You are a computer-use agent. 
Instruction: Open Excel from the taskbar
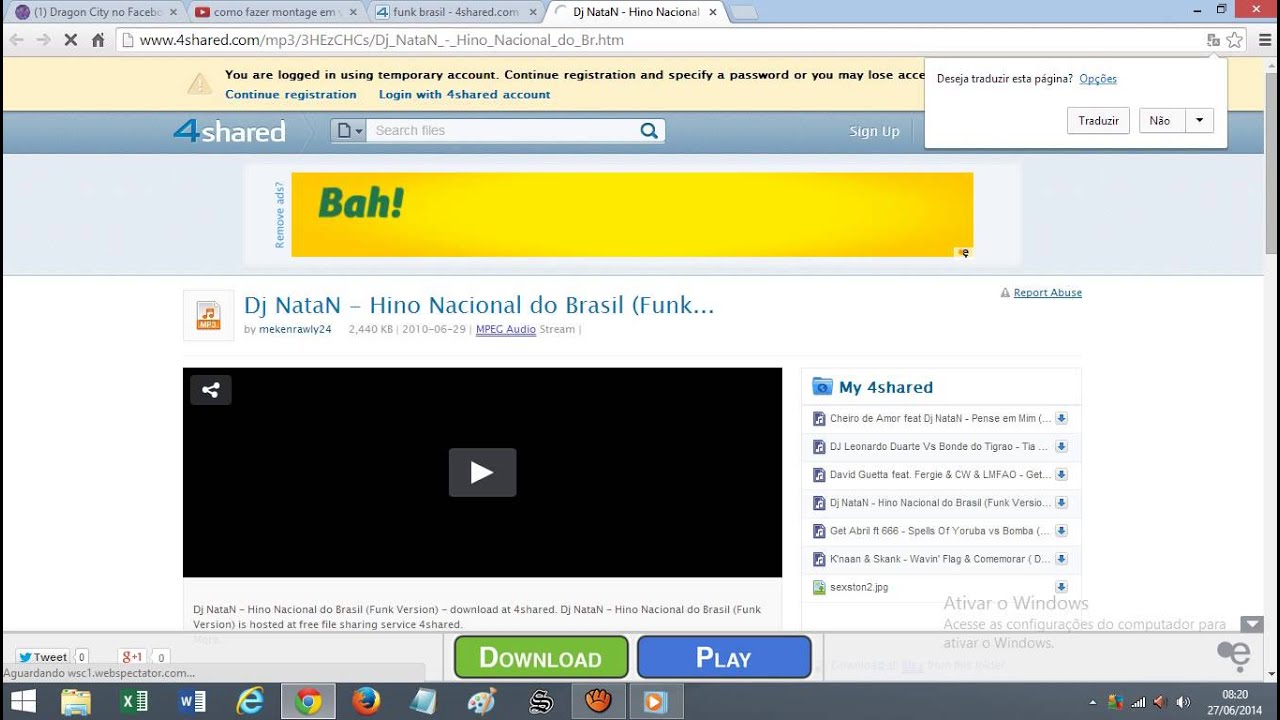[134, 701]
